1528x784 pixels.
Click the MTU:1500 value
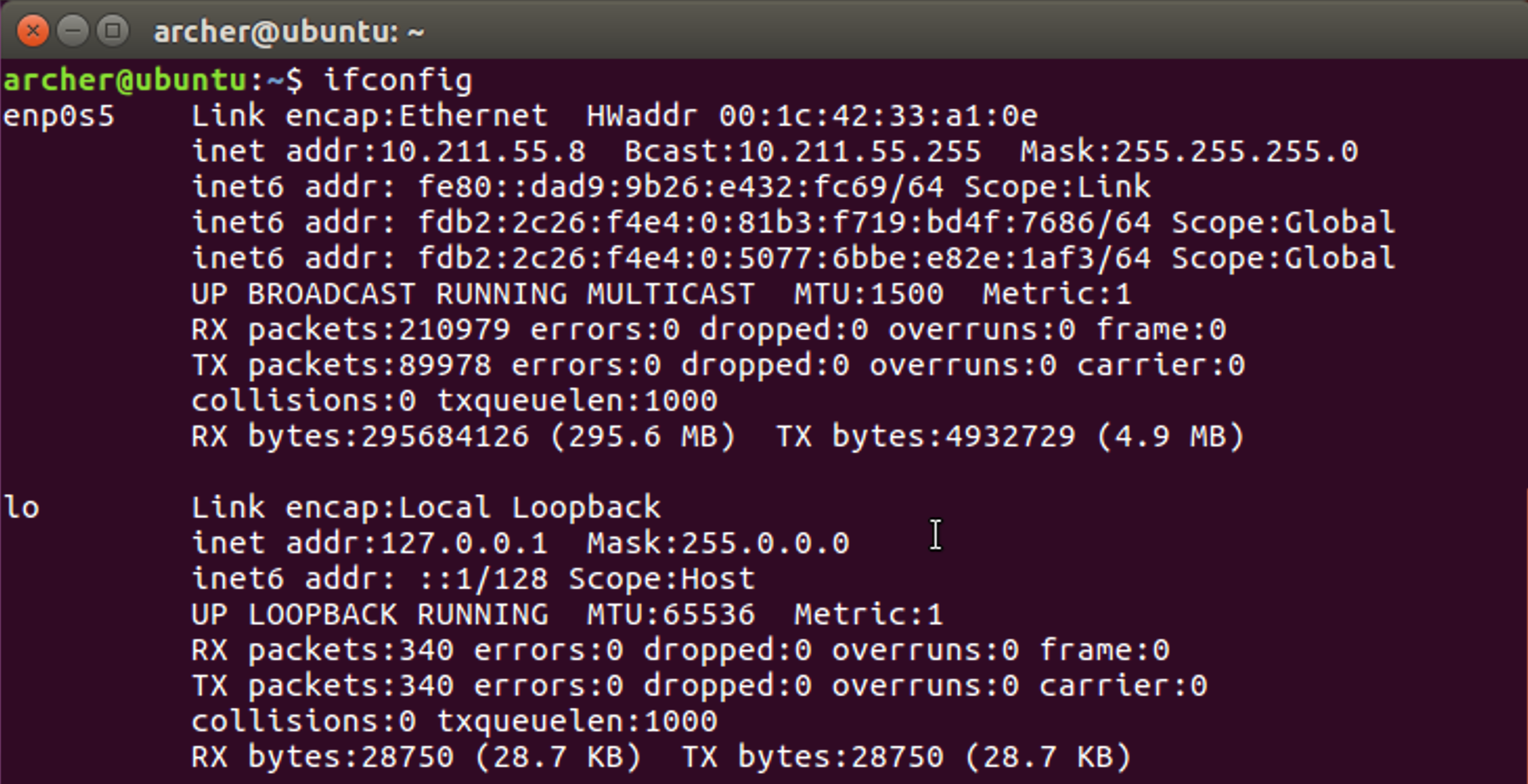(868, 294)
